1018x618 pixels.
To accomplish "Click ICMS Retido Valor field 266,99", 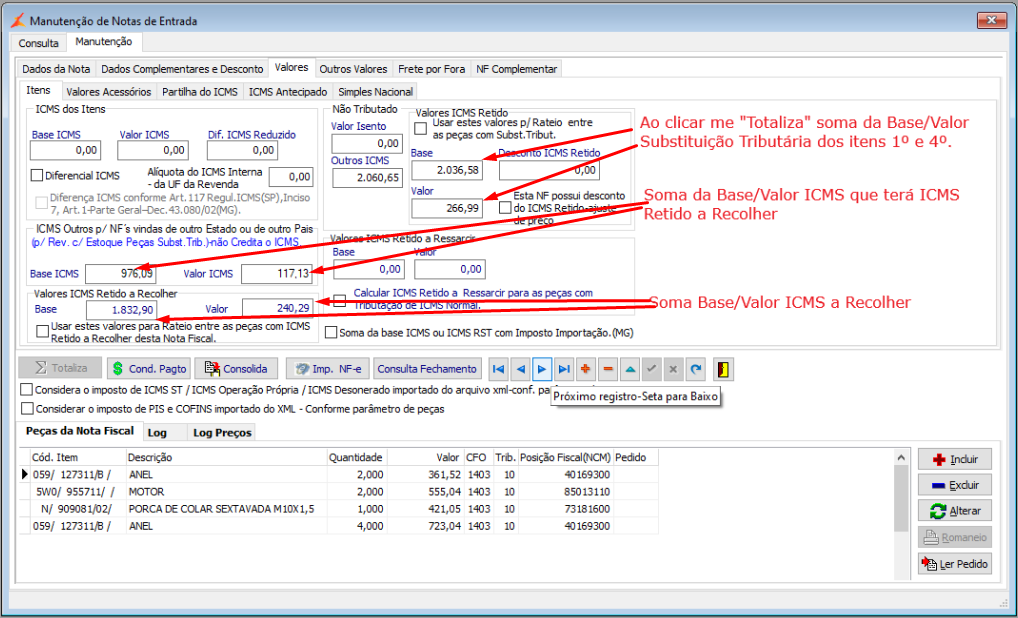I will pos(447,208).
